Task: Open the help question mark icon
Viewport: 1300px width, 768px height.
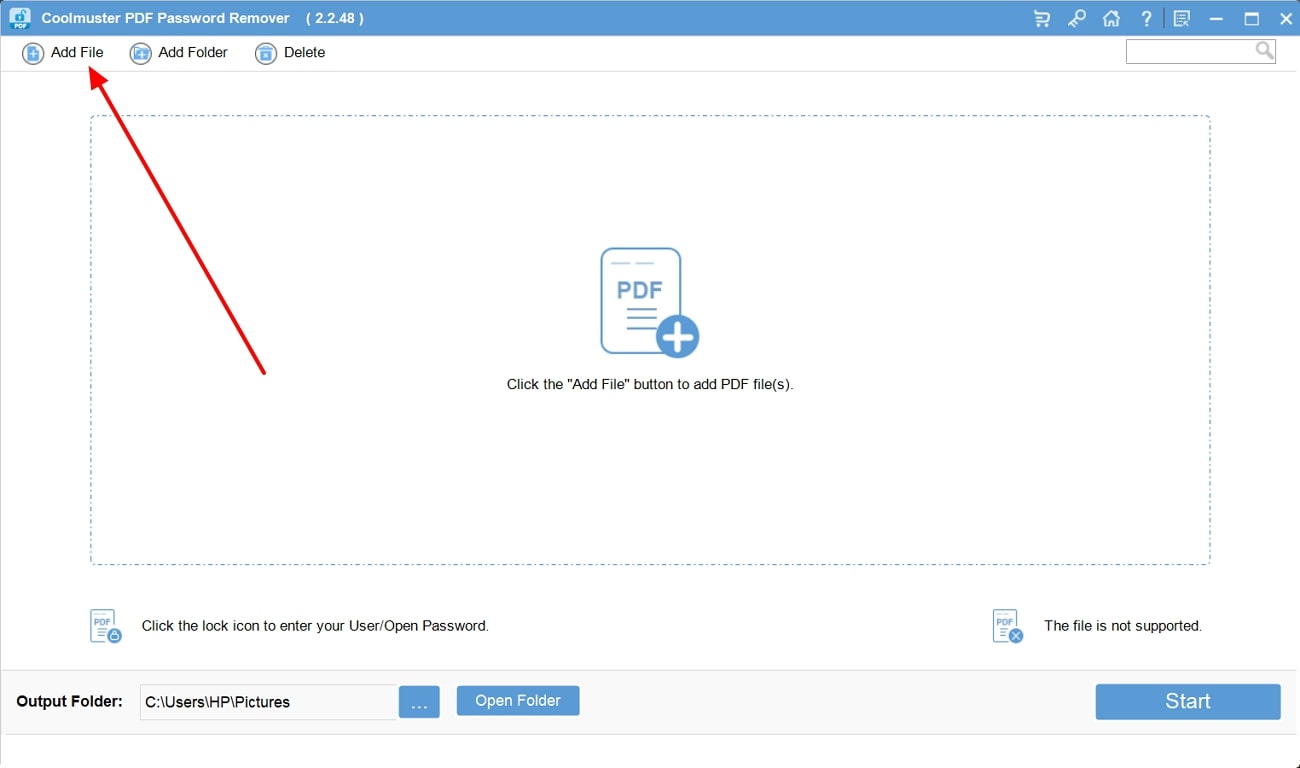Action: (1146, 18)
